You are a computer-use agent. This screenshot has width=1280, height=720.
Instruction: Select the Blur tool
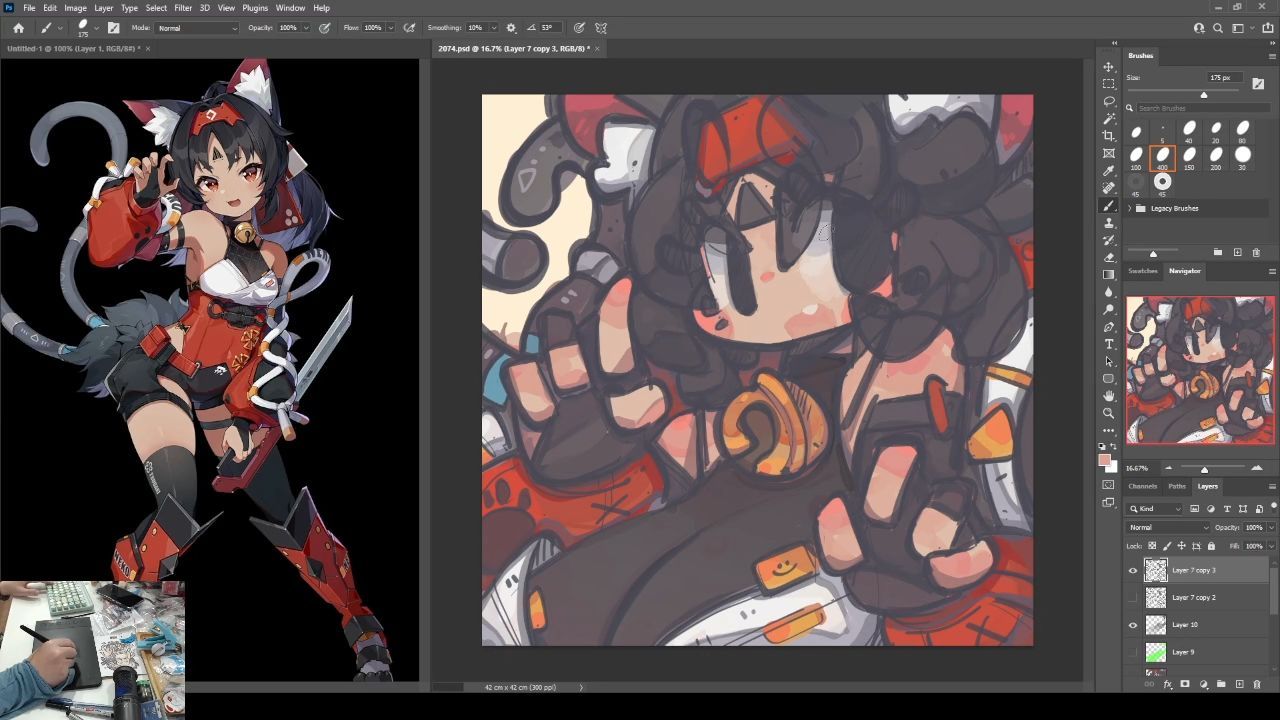pos(1109,292)
